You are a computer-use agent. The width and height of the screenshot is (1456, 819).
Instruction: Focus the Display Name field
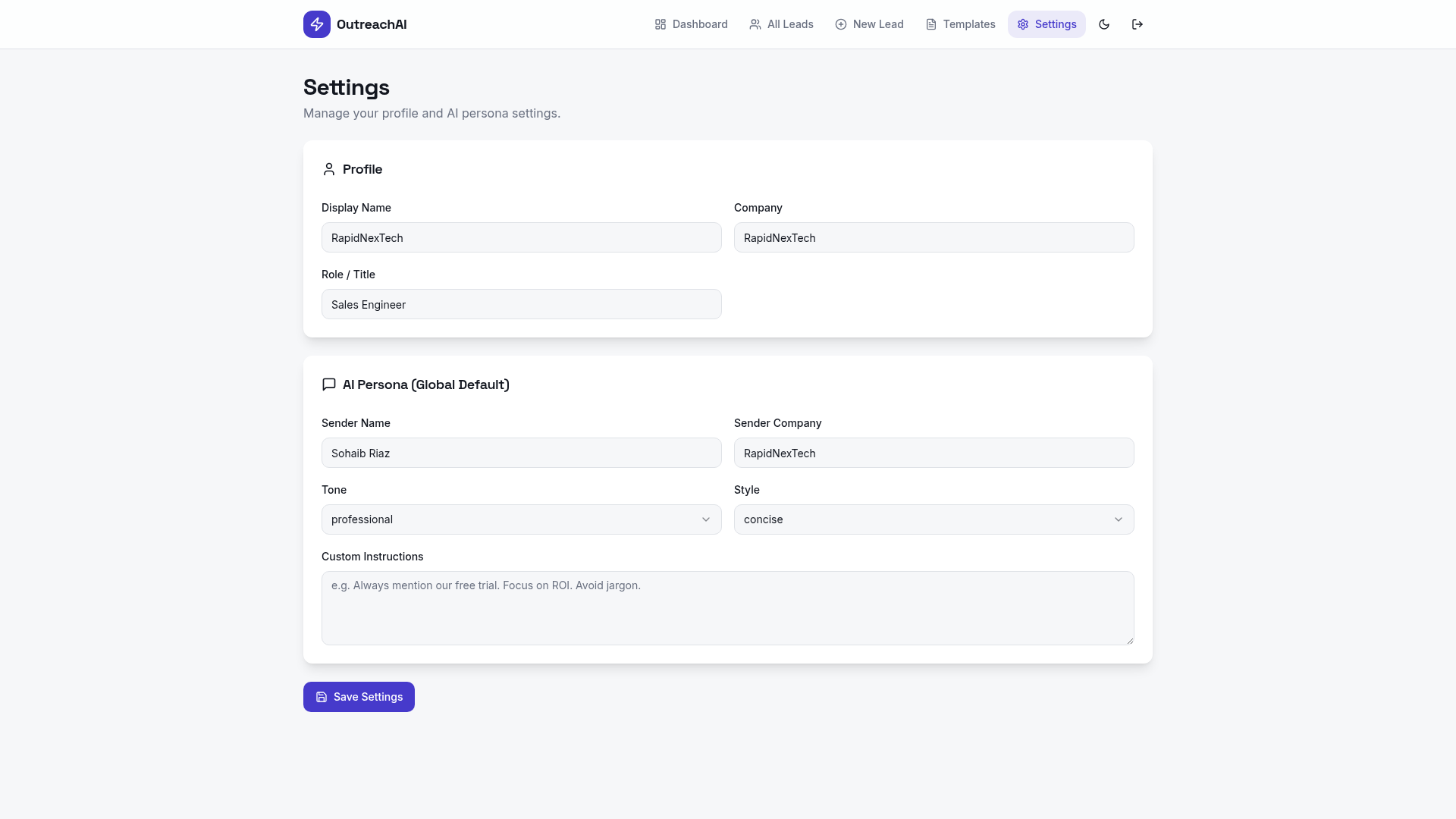coord(522,237)
